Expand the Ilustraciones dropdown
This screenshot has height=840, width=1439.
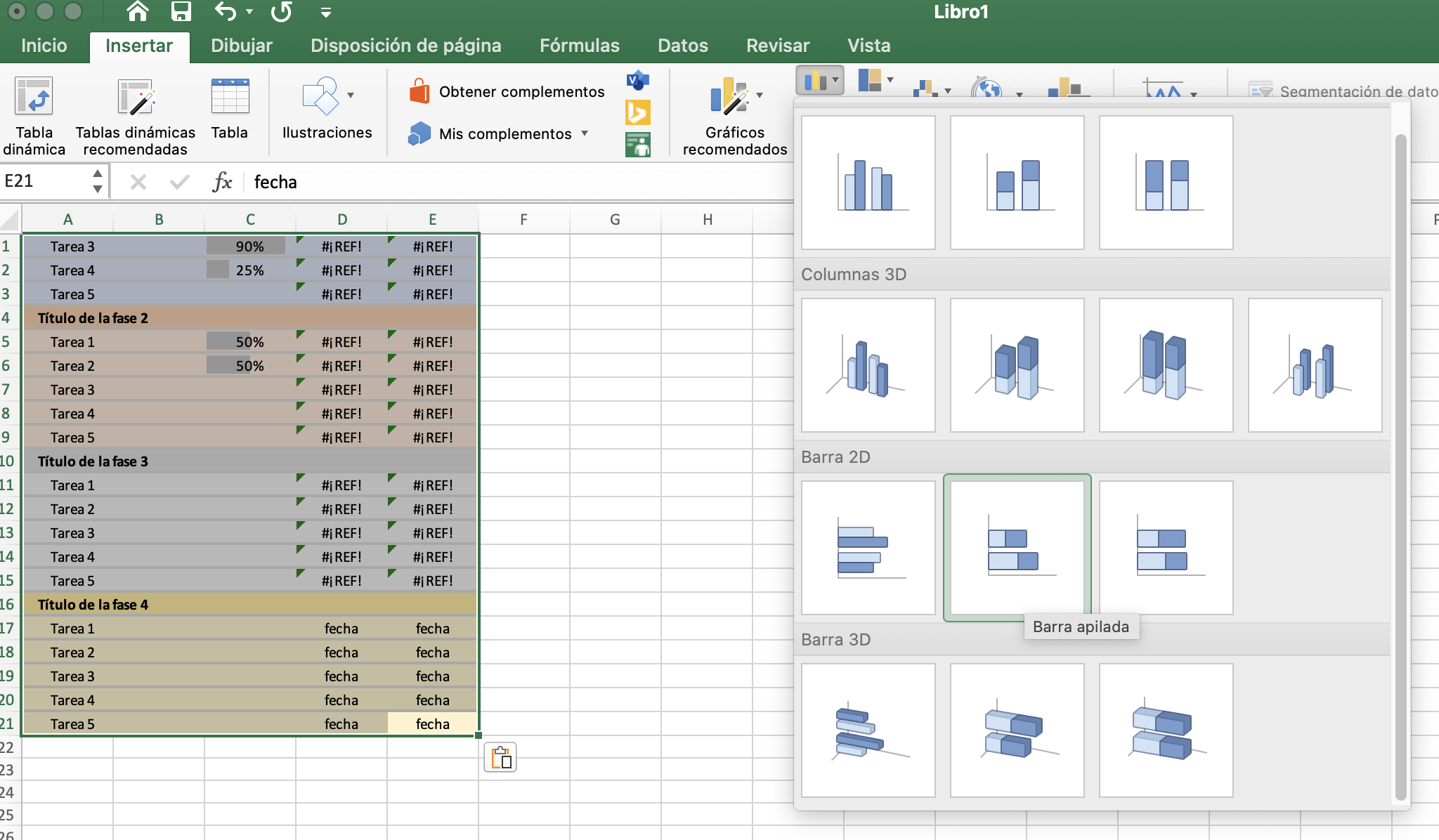(350, 95)
